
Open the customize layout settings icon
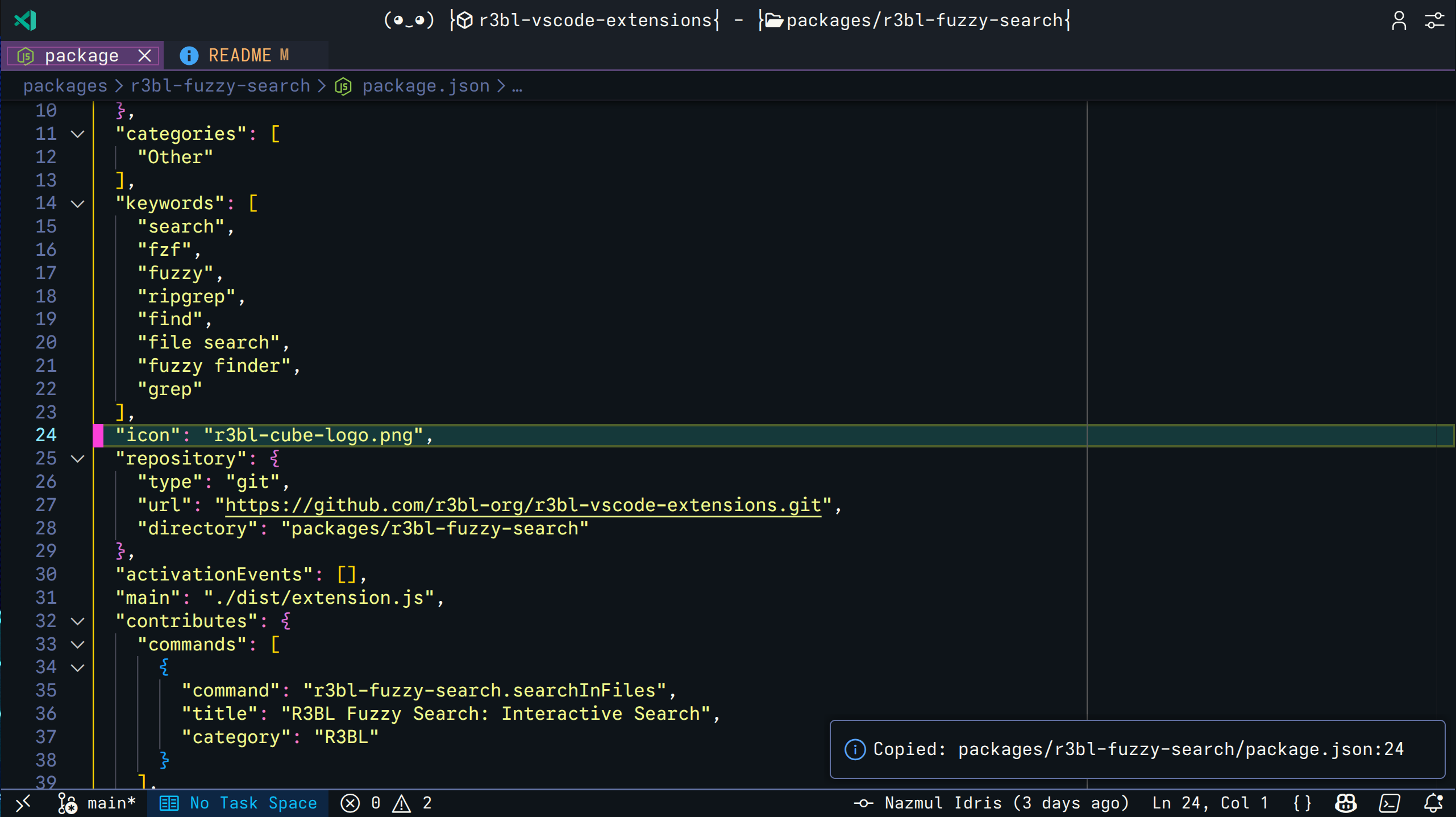pyautogui.click(x=1434, y=21)
